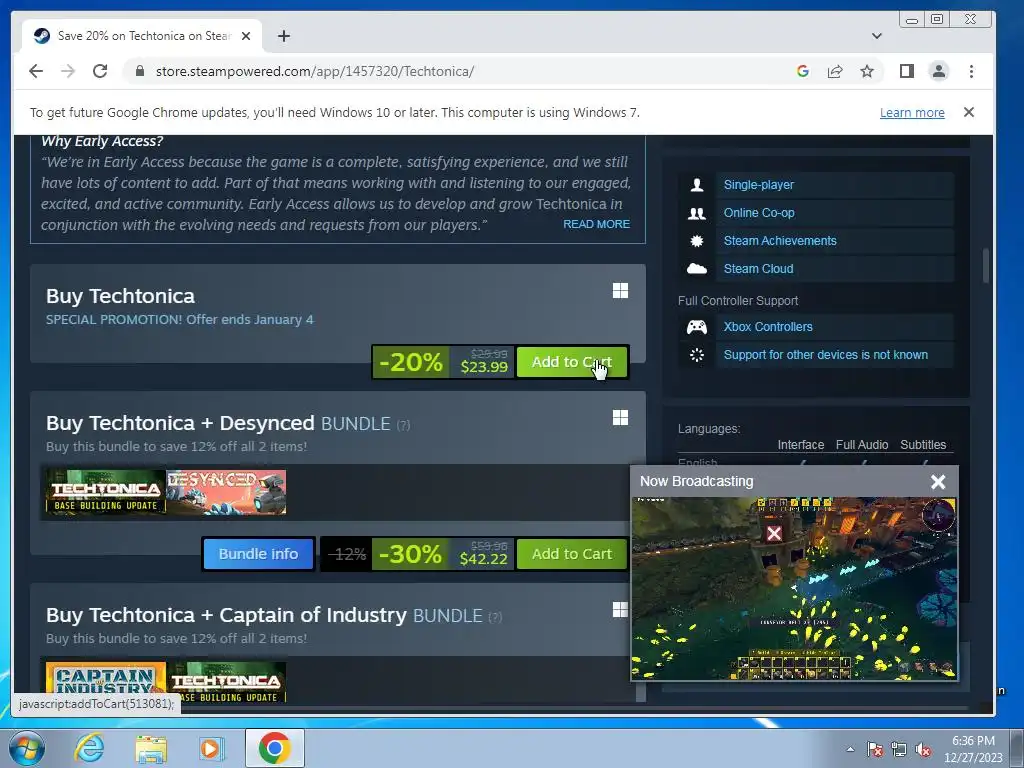This screenshot has height=768, width=1024.
Task: Add Techtonica to cart at $23.99
Action: click(571, 362)
